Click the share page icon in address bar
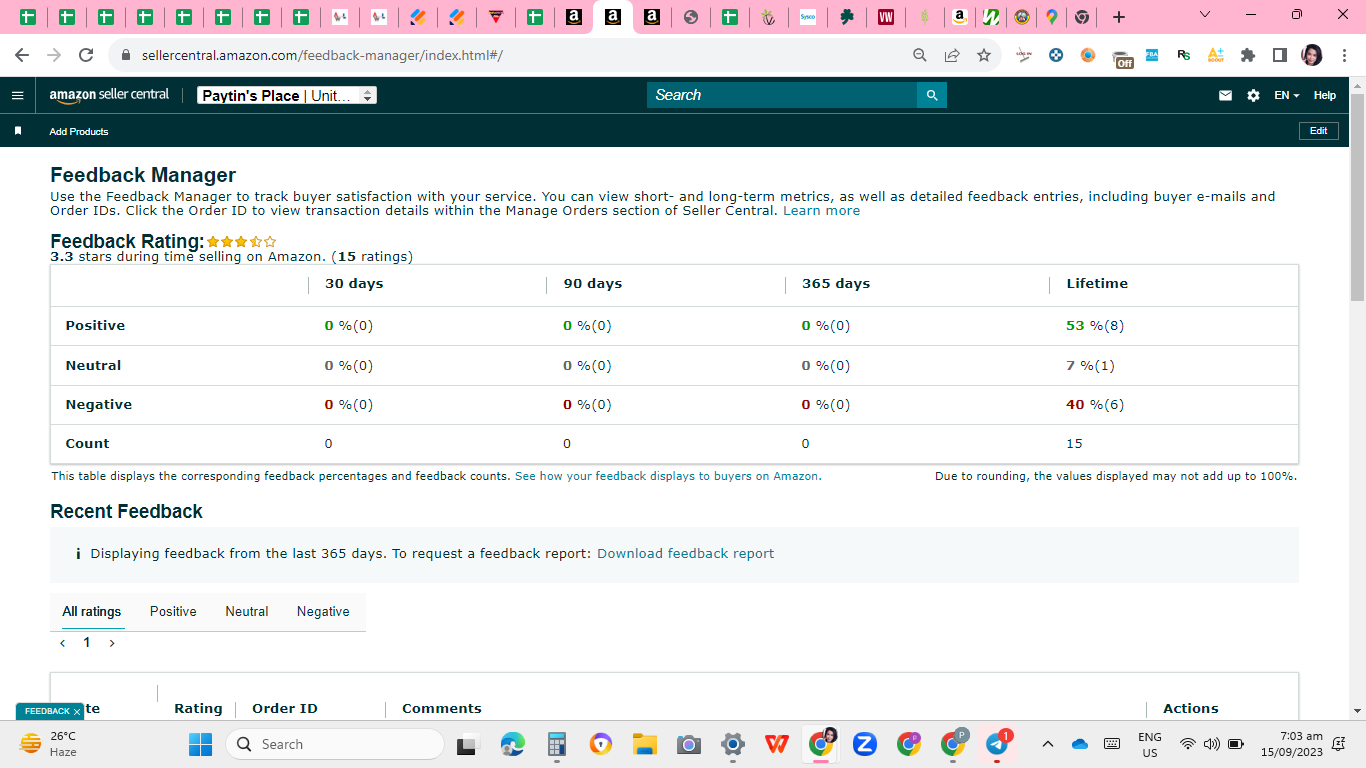 pos(952,55)
